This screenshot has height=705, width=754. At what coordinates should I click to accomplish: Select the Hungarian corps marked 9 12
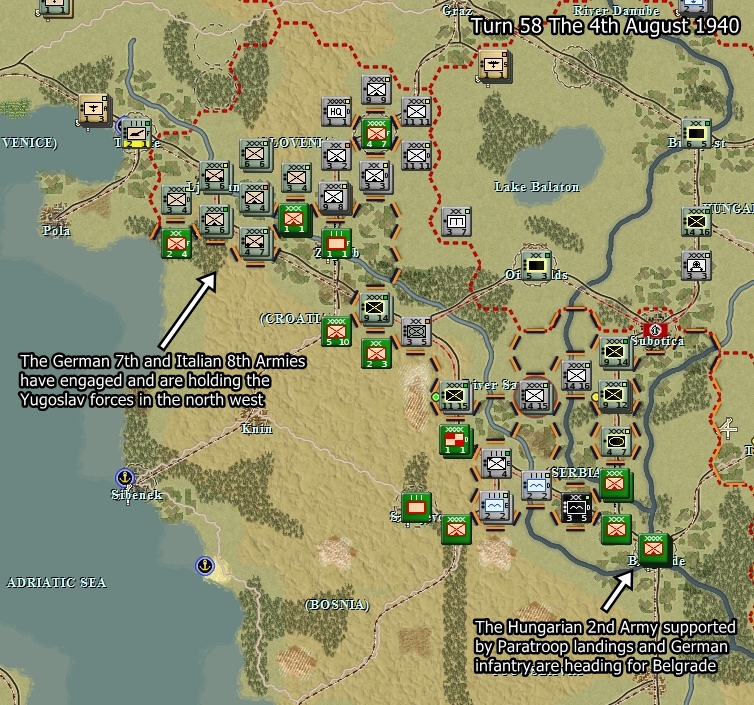pyautogui.click(x=614, y=395)
